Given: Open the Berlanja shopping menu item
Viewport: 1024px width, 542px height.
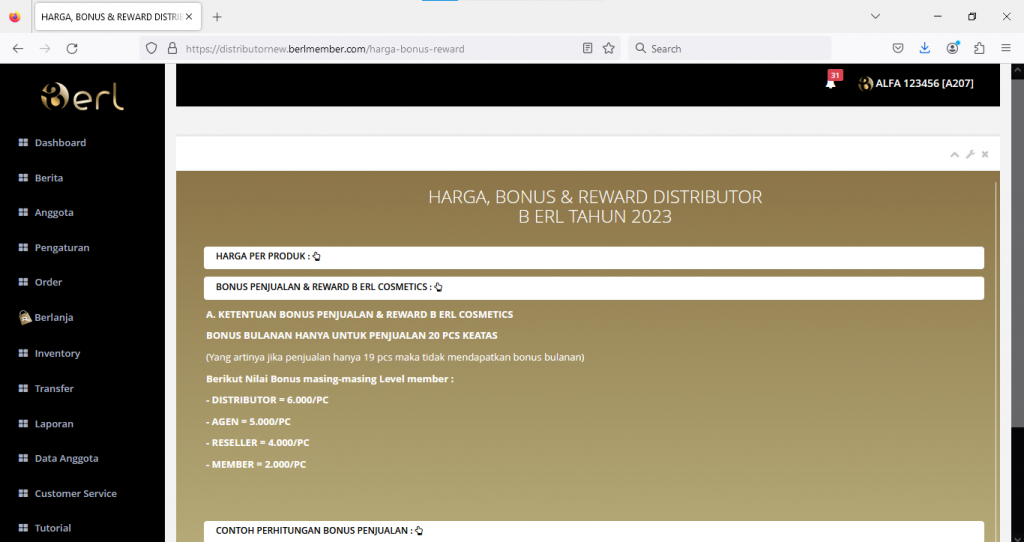Looking at the screenshot, I should point(53,317).
